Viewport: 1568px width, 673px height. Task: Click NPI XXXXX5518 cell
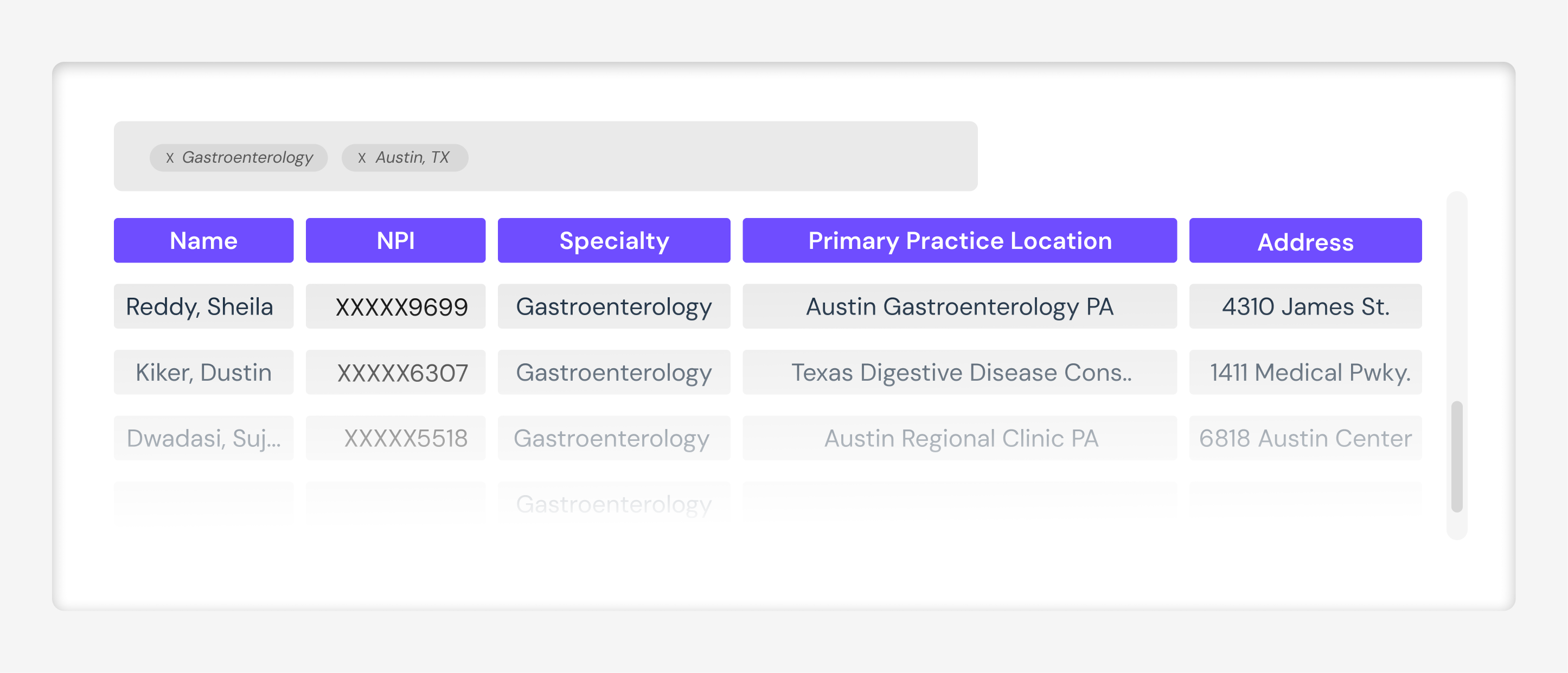(395, 438)
